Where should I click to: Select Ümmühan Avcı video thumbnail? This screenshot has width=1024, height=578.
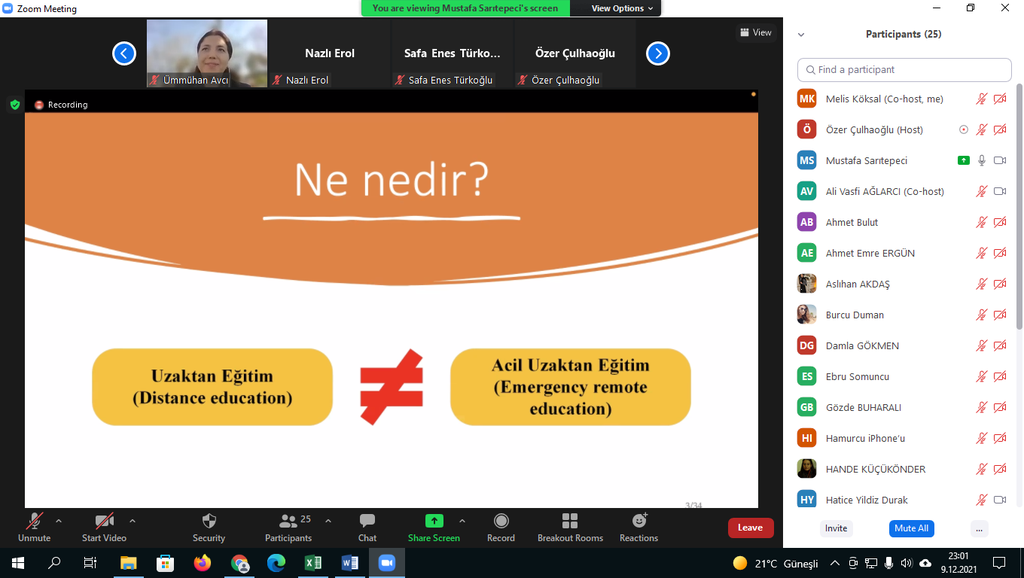207,54
